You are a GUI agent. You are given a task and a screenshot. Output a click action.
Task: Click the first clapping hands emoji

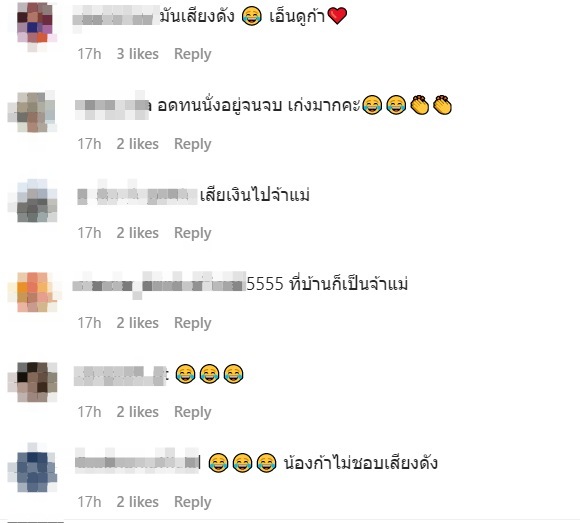419,105
